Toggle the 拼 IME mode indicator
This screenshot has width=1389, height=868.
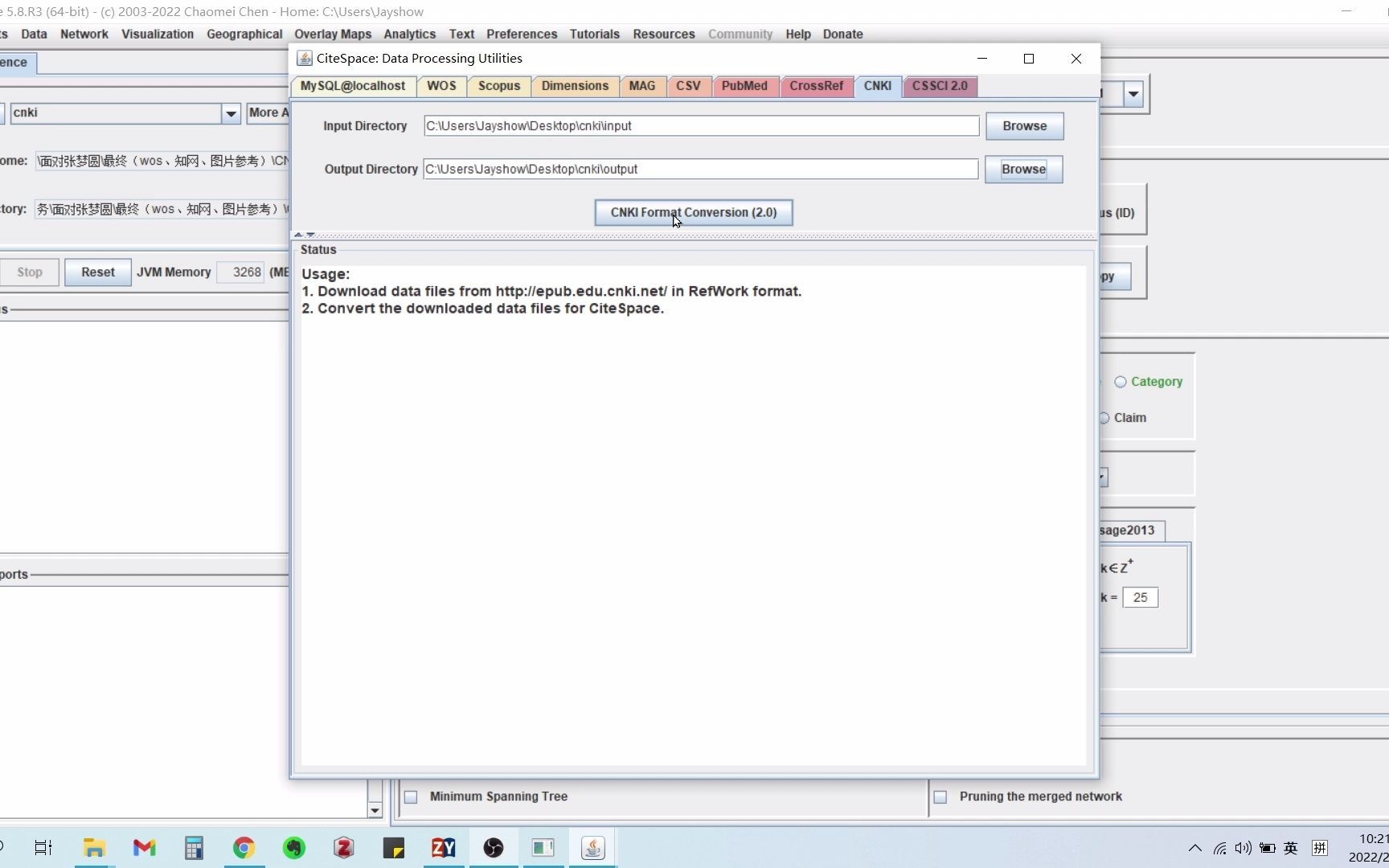[x=1320, y=848]
